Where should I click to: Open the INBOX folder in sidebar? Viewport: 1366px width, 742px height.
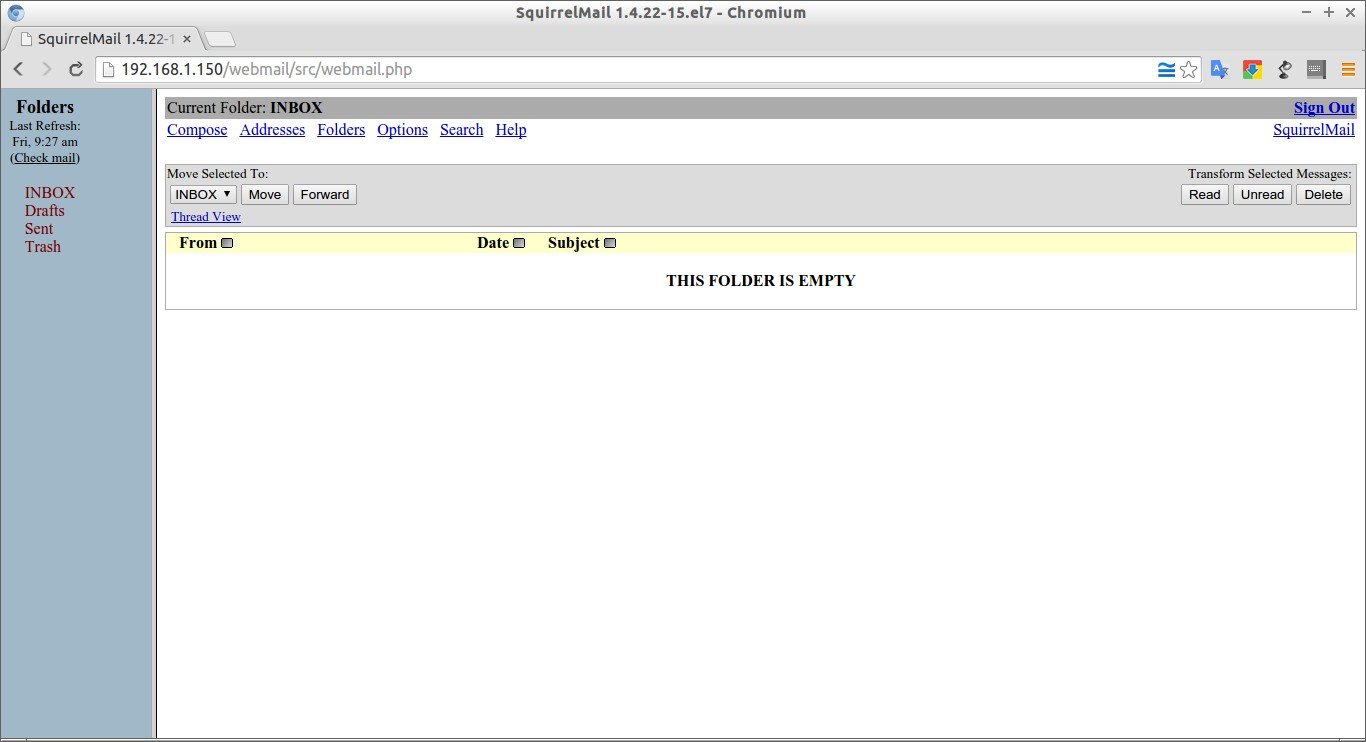click(x=50, y=193)
